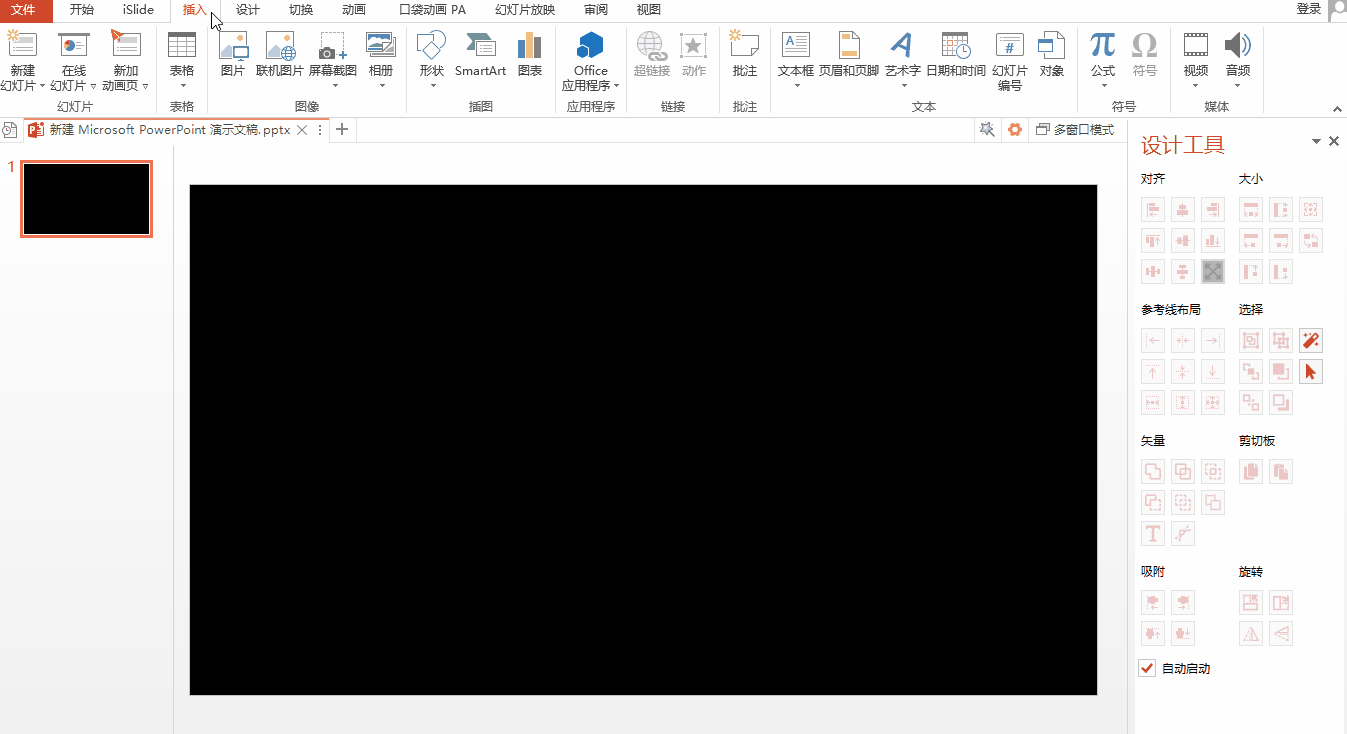
Task: Insert 日期和时间 date and time
Action: pos(956,55)
